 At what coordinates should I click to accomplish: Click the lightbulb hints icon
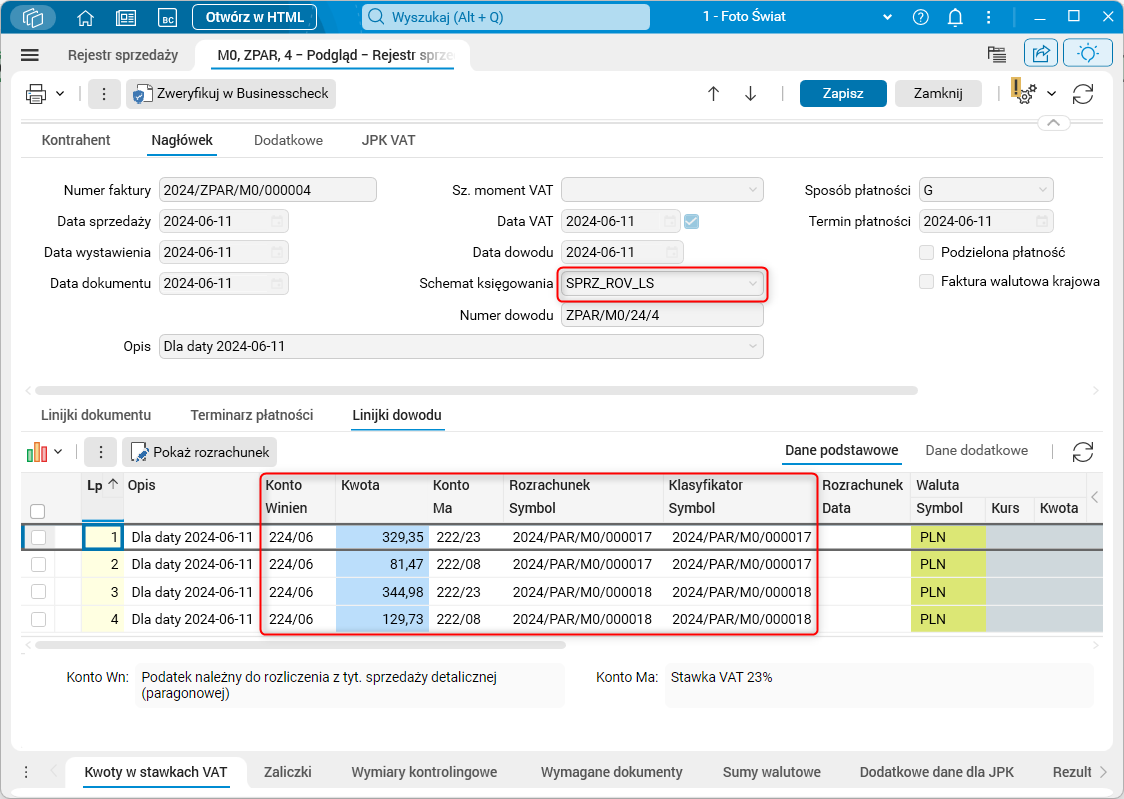click(1087, 53)
